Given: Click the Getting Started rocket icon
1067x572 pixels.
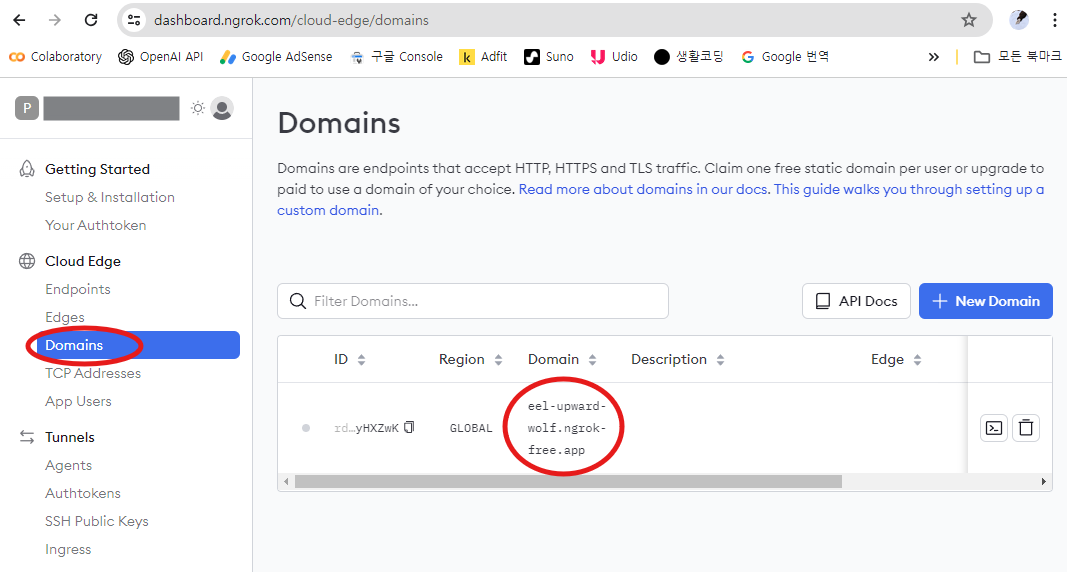Looking at the screenshot, I should click(x=27, y=169).
